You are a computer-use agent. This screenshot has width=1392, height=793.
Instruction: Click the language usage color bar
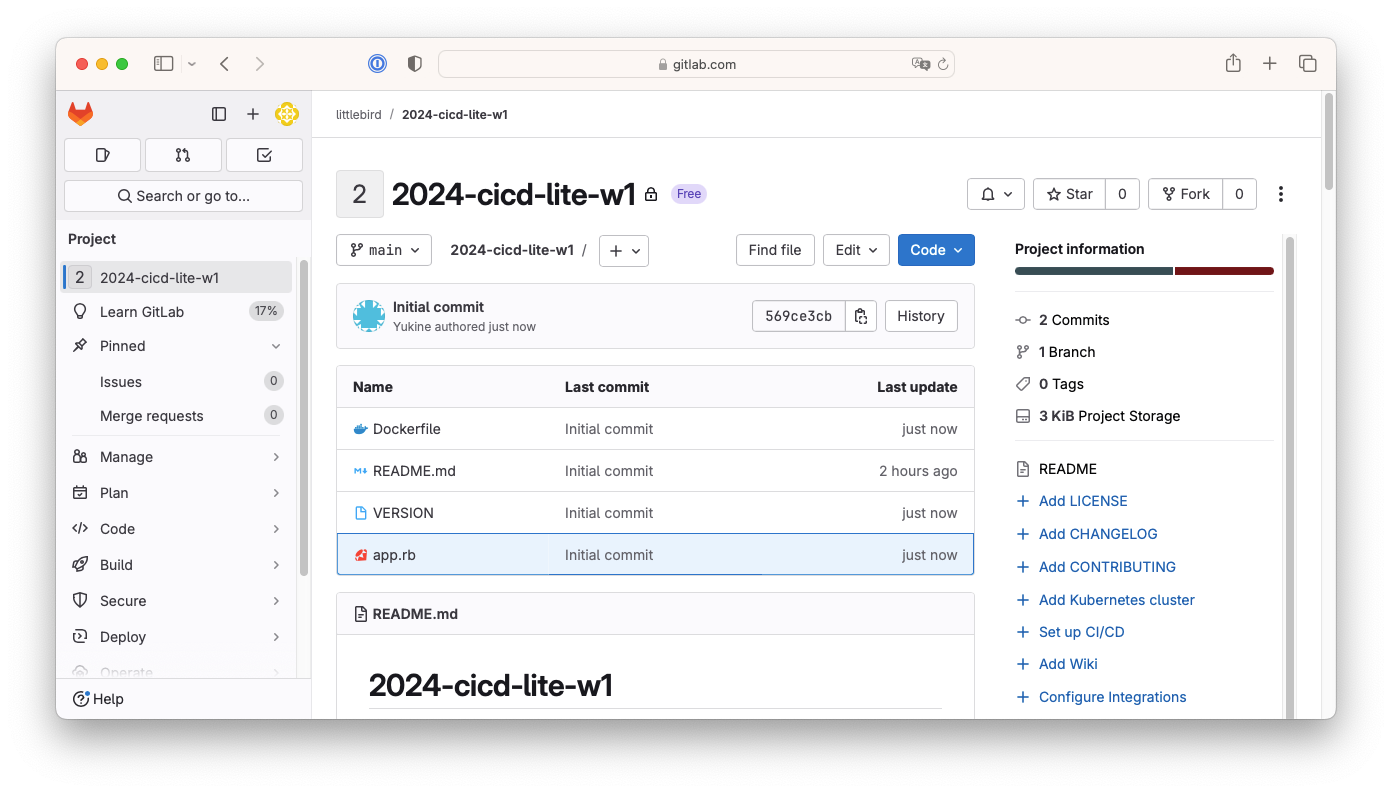[x=1144, y=271]
